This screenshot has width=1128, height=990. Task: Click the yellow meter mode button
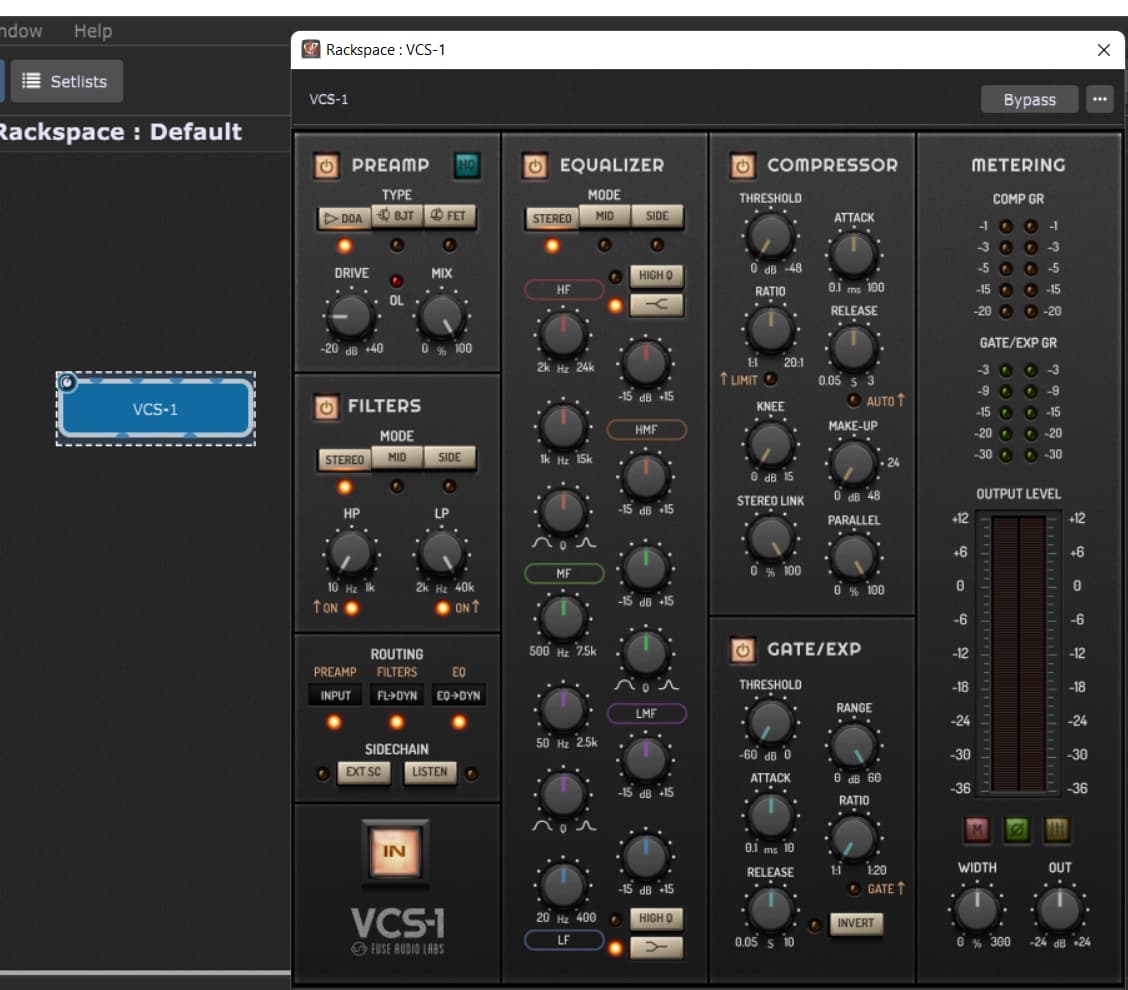pos(1057,830)
